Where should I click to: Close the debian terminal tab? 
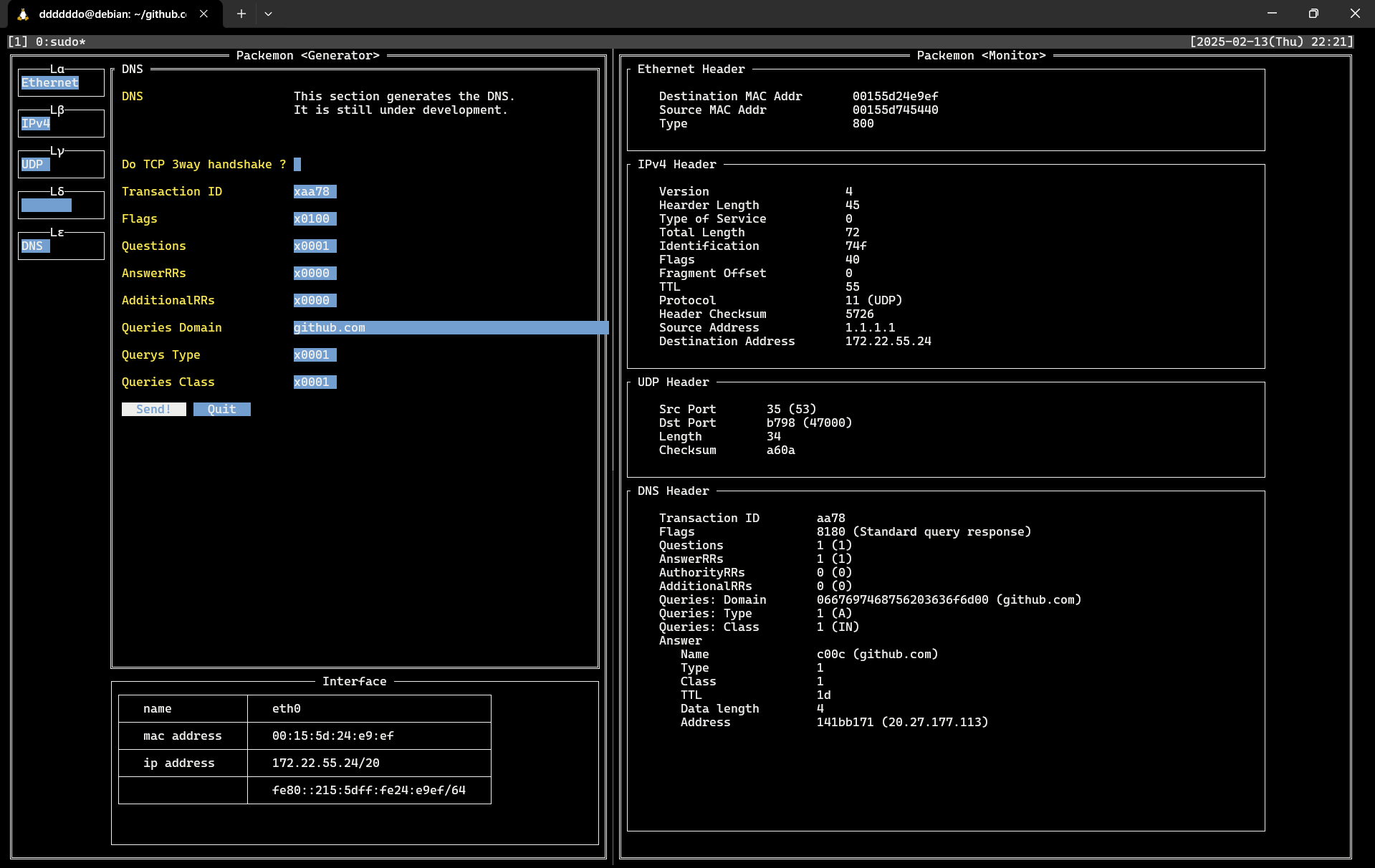(204, 14)
